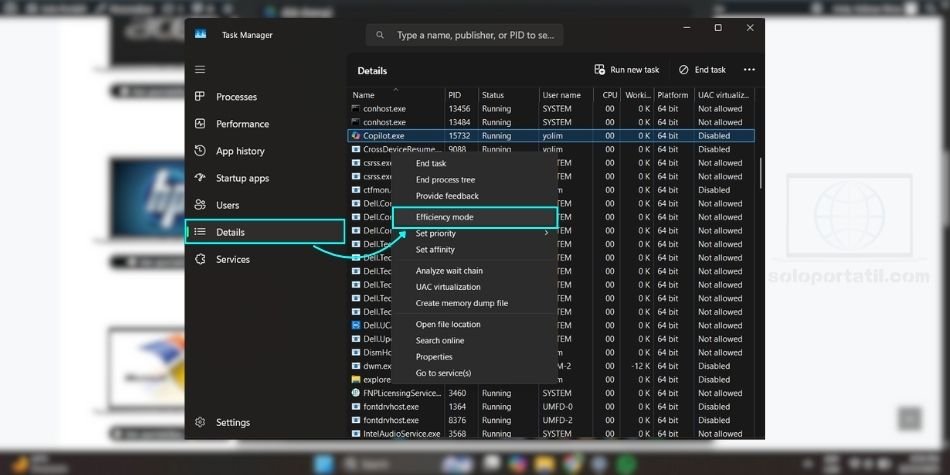The image size is (950, 475).
Task: Click the Processes sidebar icon
Action: [x=200, y=96]
